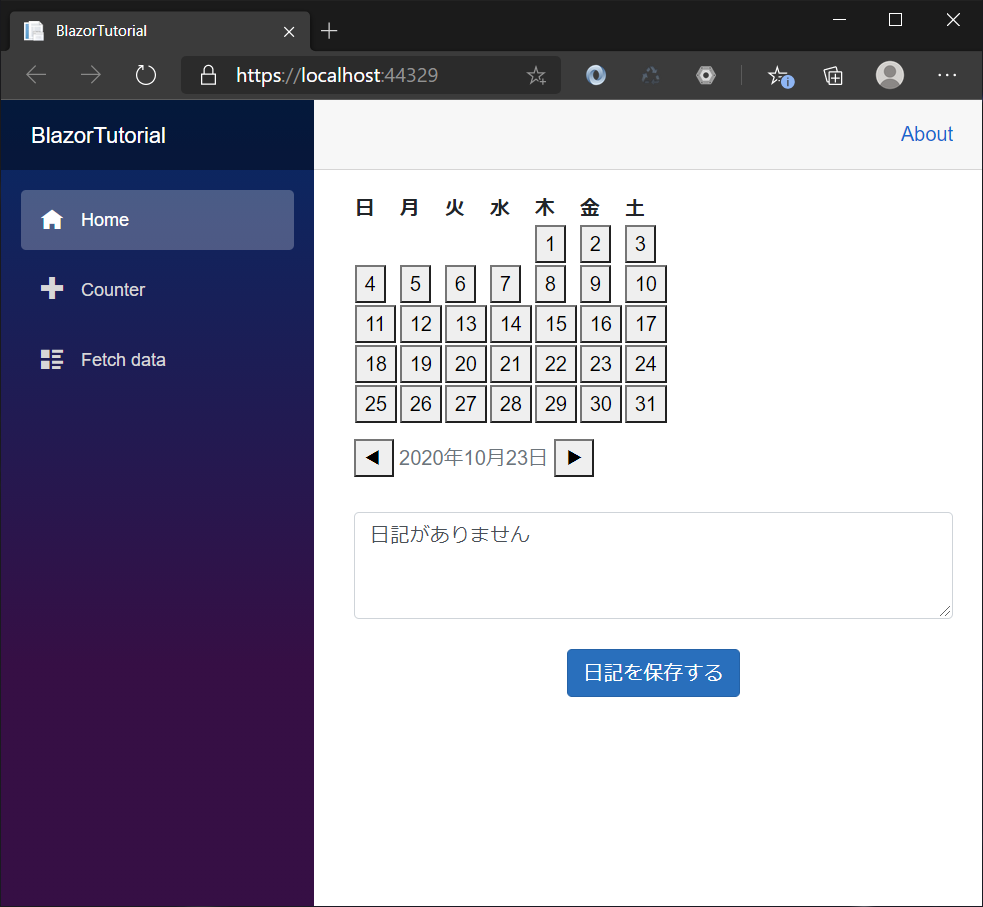The width and height of the screenshot is (983, 907).
Task: Select day 16 in calendar
Action: [601, 324]
